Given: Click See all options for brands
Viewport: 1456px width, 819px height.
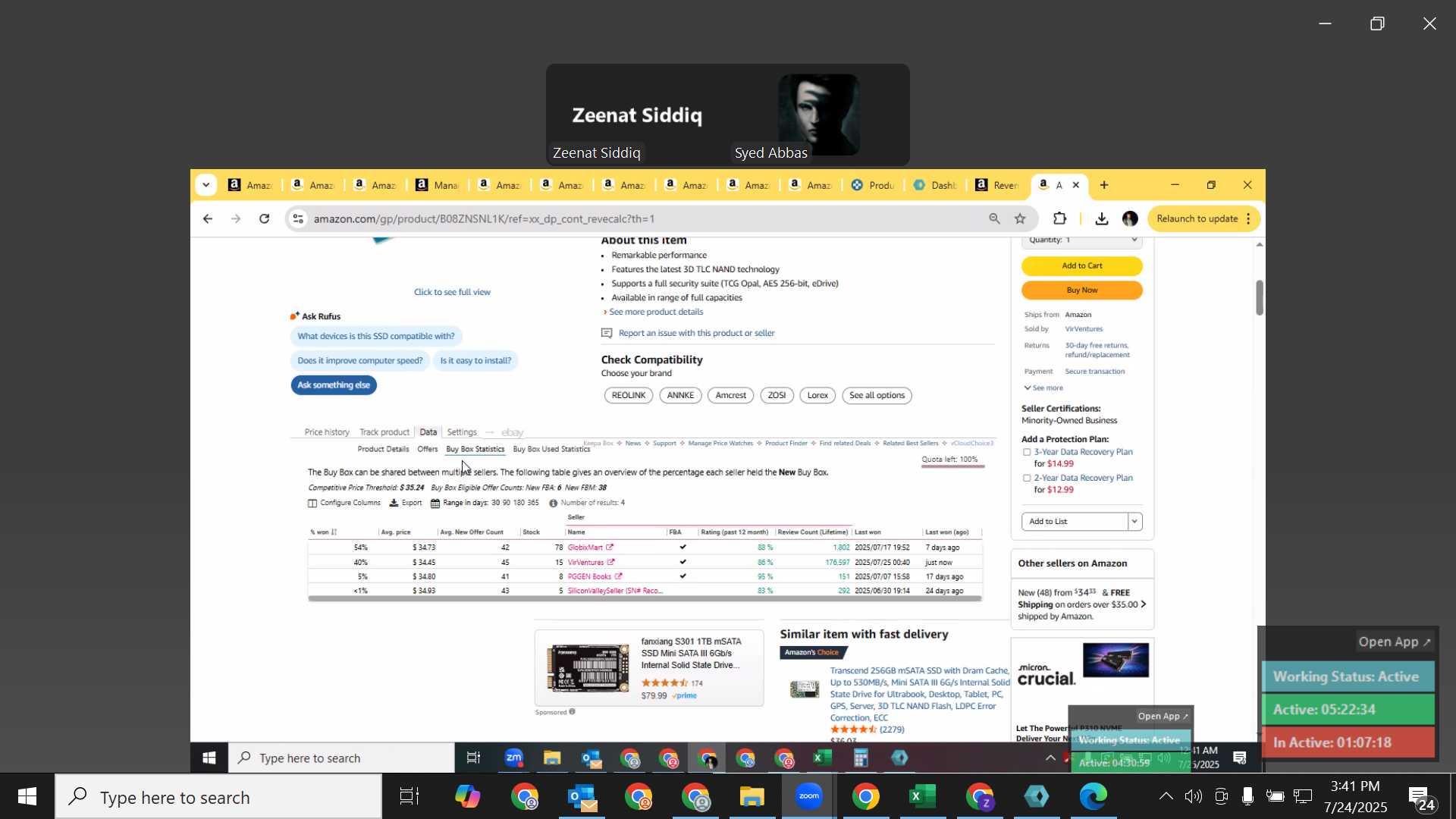Looking at the screenshot, I should point(877,396).
